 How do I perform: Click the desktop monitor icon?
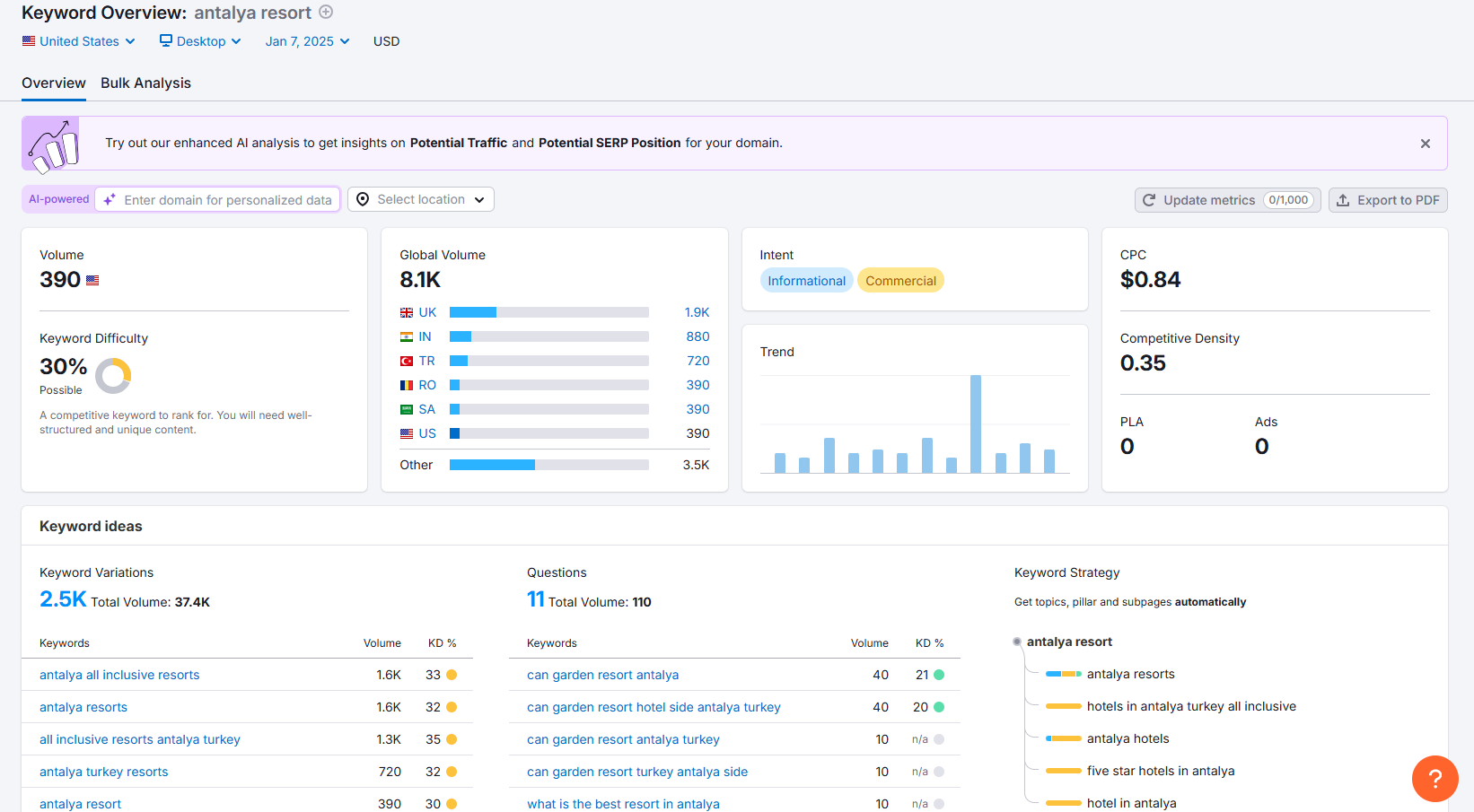tap(166, 40)
